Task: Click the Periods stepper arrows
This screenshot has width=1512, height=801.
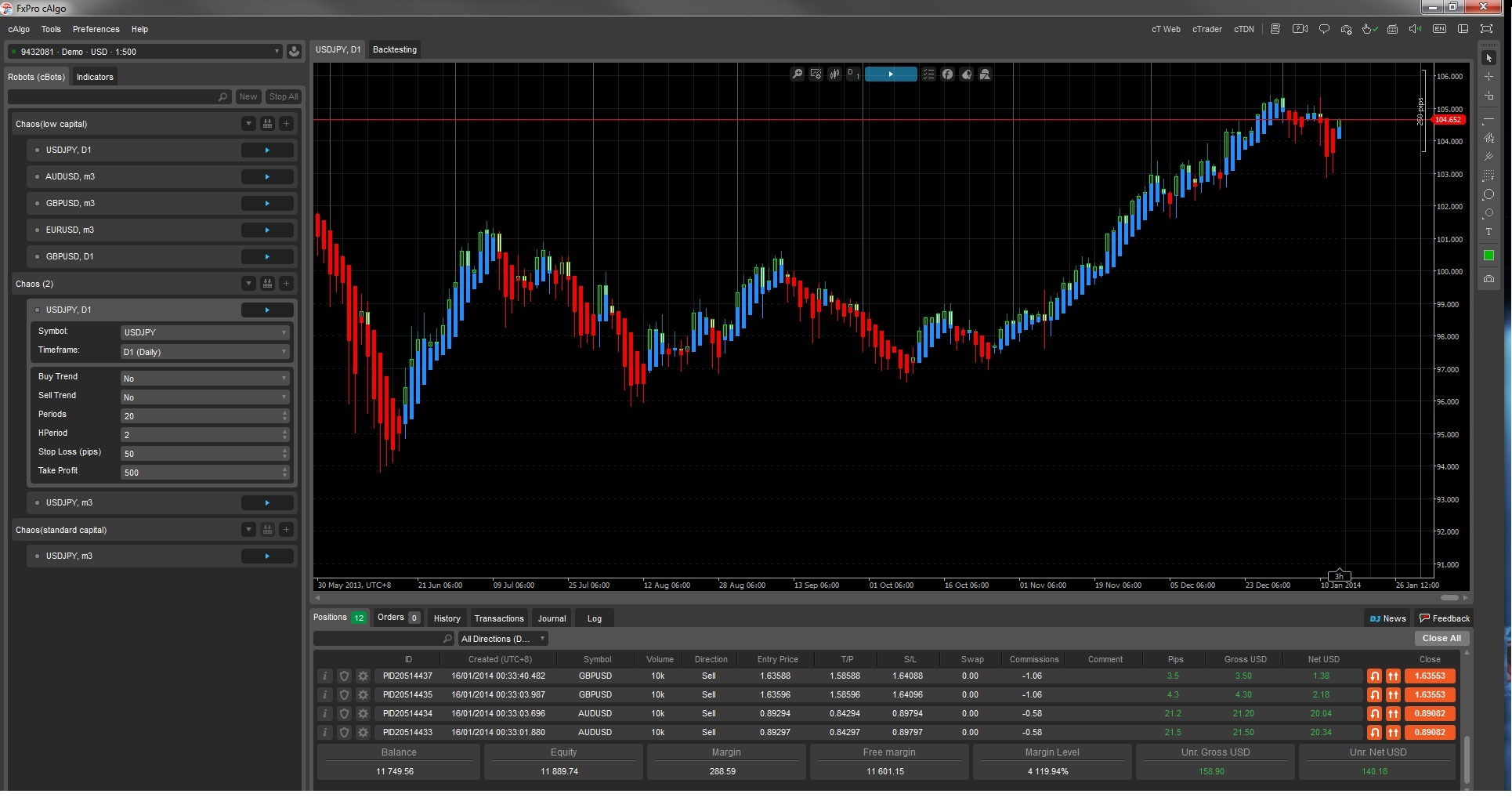Action: coord(284,416)
